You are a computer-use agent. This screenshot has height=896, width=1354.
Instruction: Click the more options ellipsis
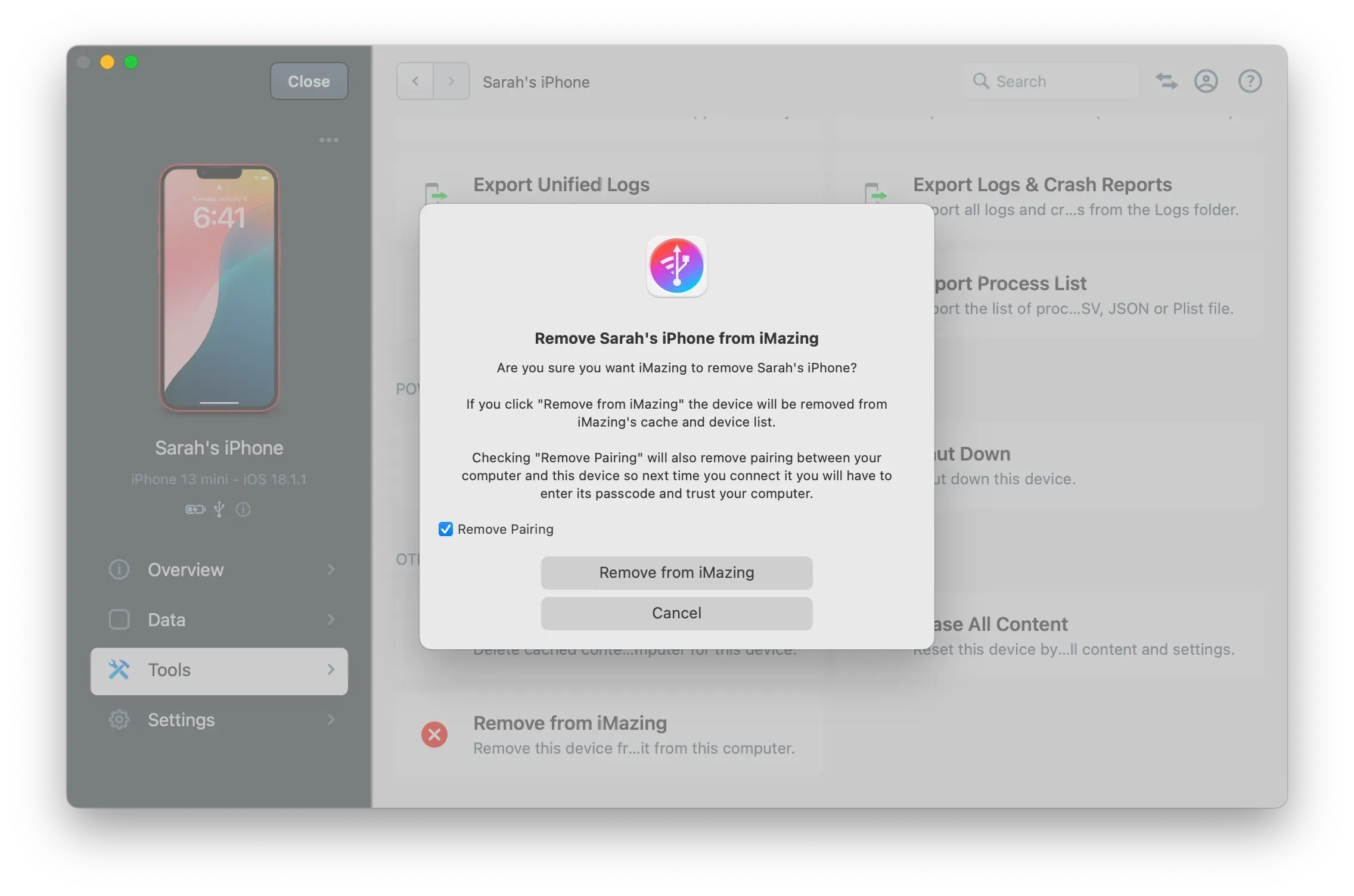(x=328, y=139)
